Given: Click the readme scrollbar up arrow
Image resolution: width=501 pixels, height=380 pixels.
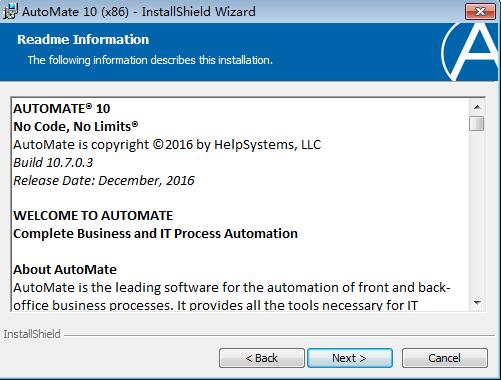Looking at the screenshot, I should tap(477, 107).
